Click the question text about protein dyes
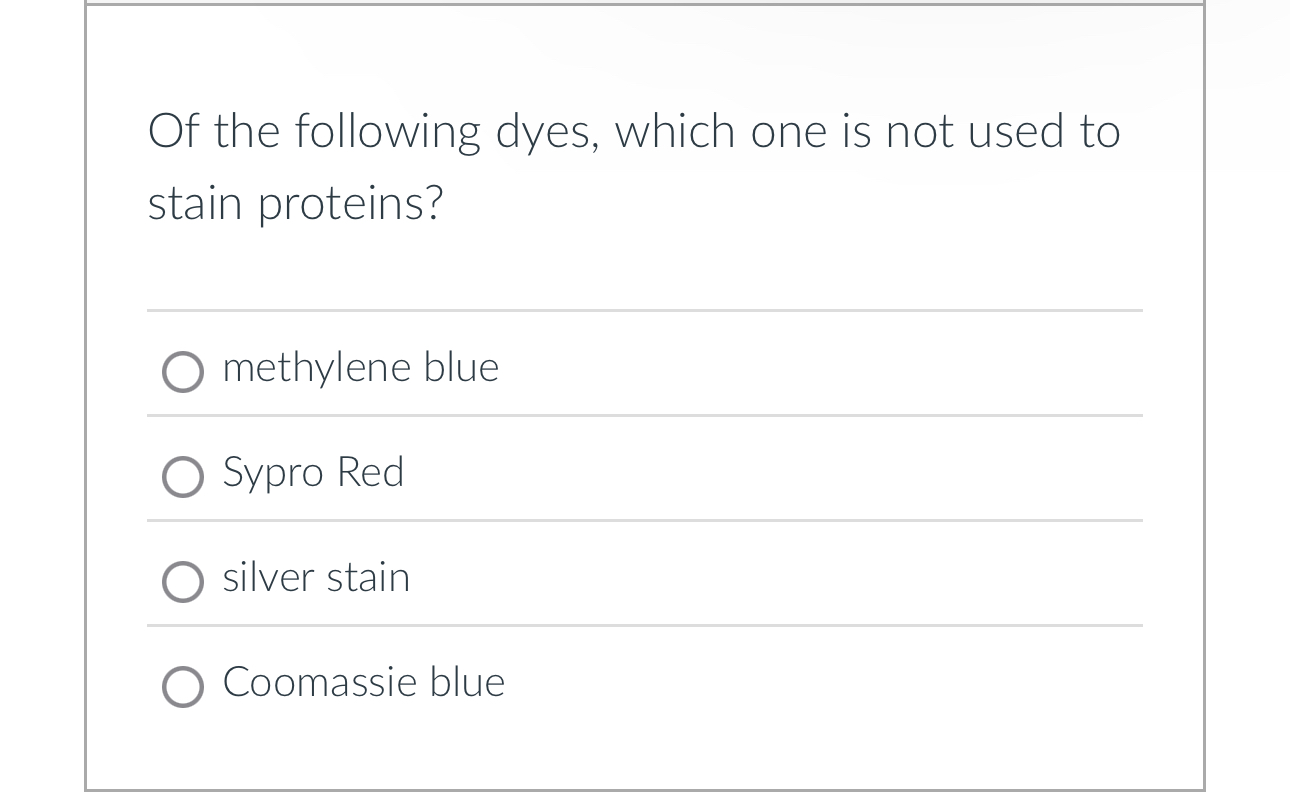The image size is (1290, 810). coord(633,165)
